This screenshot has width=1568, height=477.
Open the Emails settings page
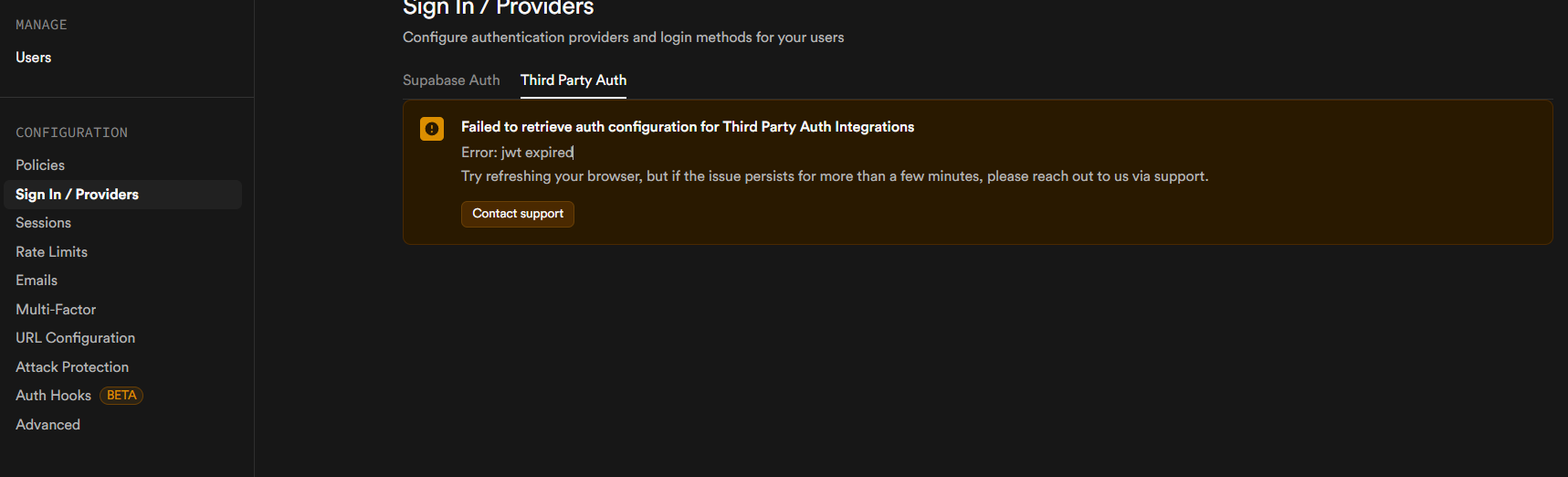click(x=37, y=281)
